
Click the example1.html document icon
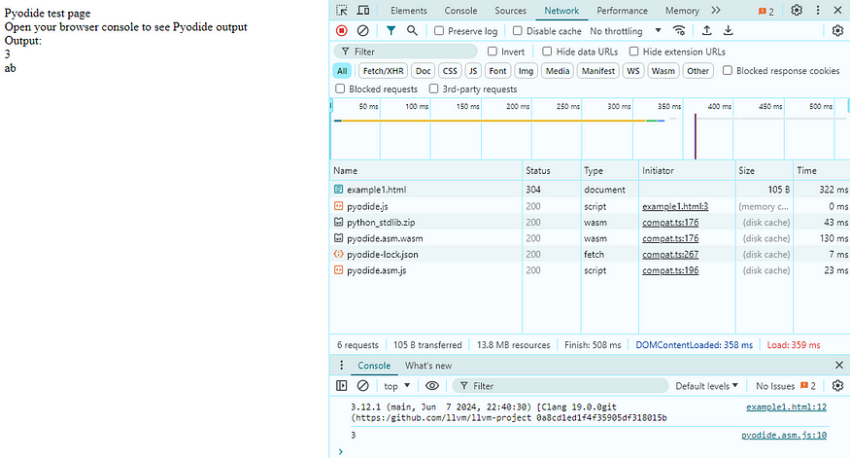[338, 189]
